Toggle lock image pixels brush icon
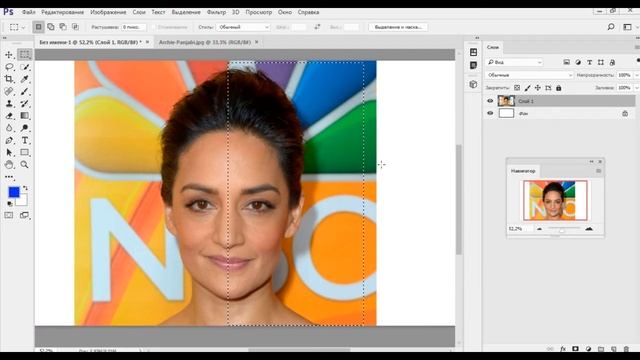The image size is (640, 360). click(x=527, y=88)
